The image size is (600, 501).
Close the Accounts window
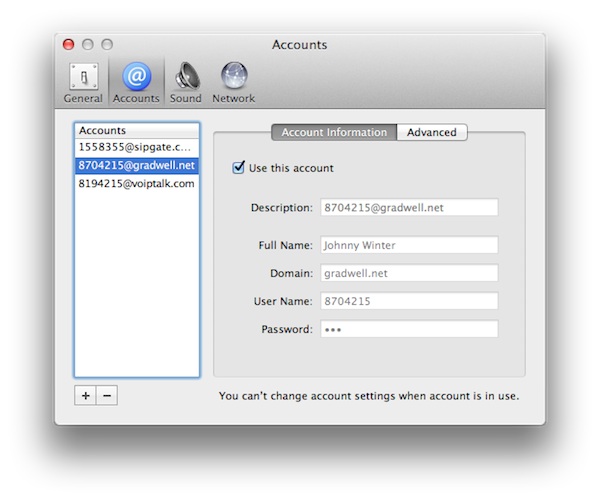click(x=68, y=44)
